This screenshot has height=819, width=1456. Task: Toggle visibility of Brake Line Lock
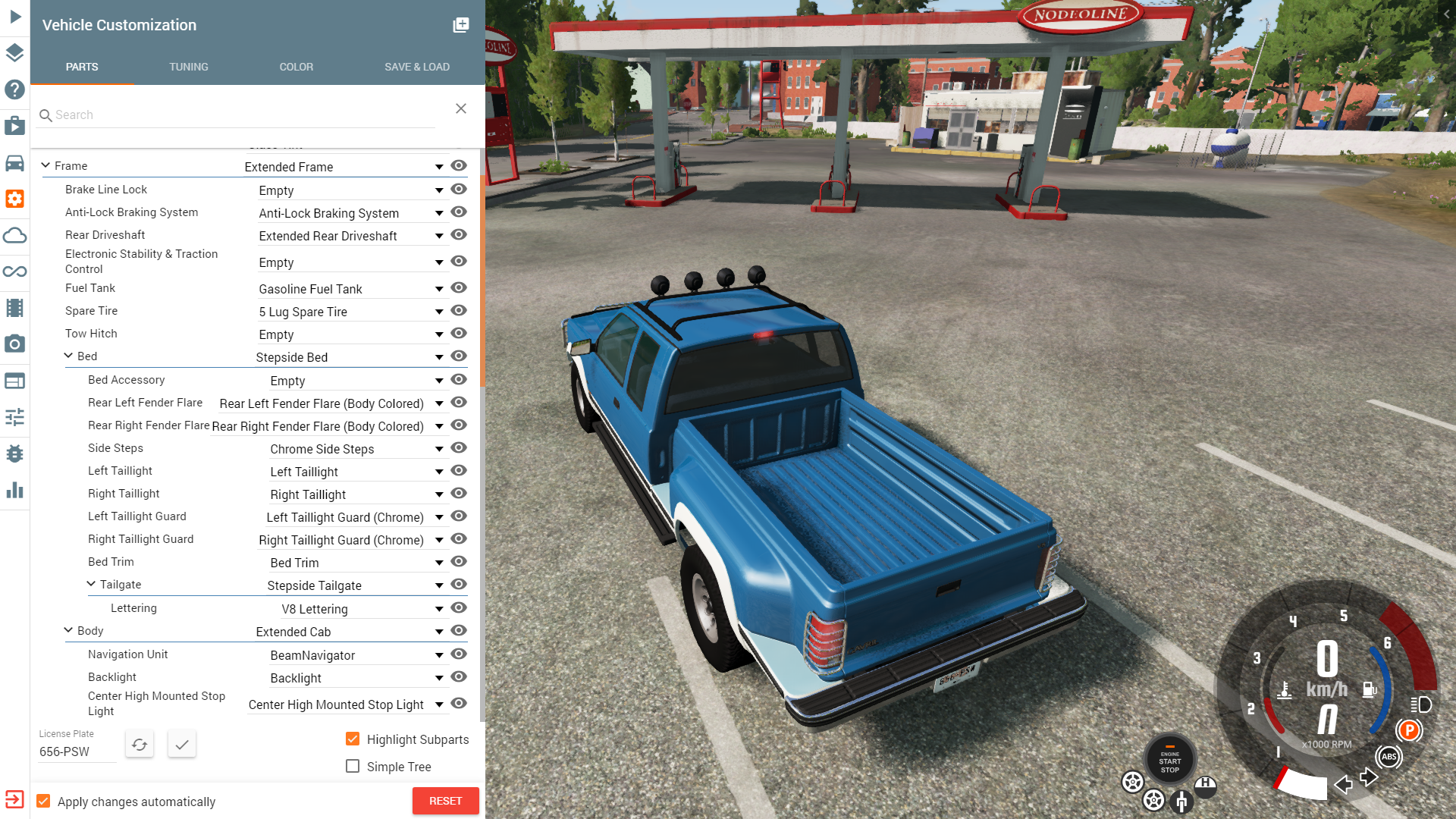(459, 189)
